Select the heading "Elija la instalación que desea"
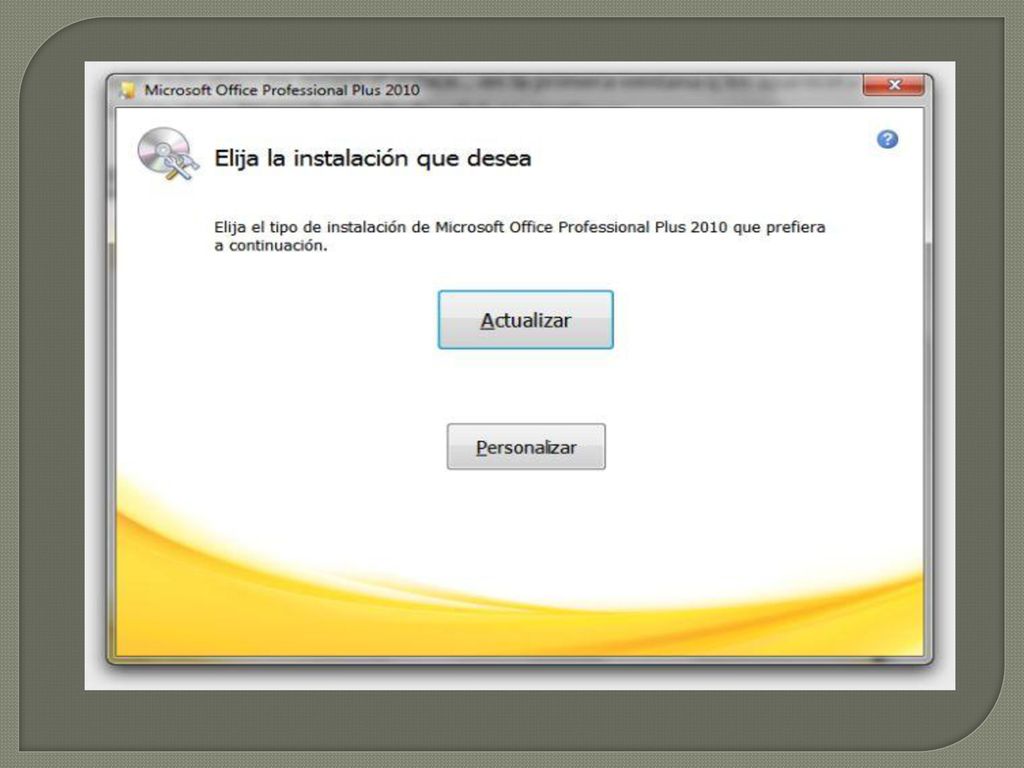1024x768 pixels. coord(372,159)
